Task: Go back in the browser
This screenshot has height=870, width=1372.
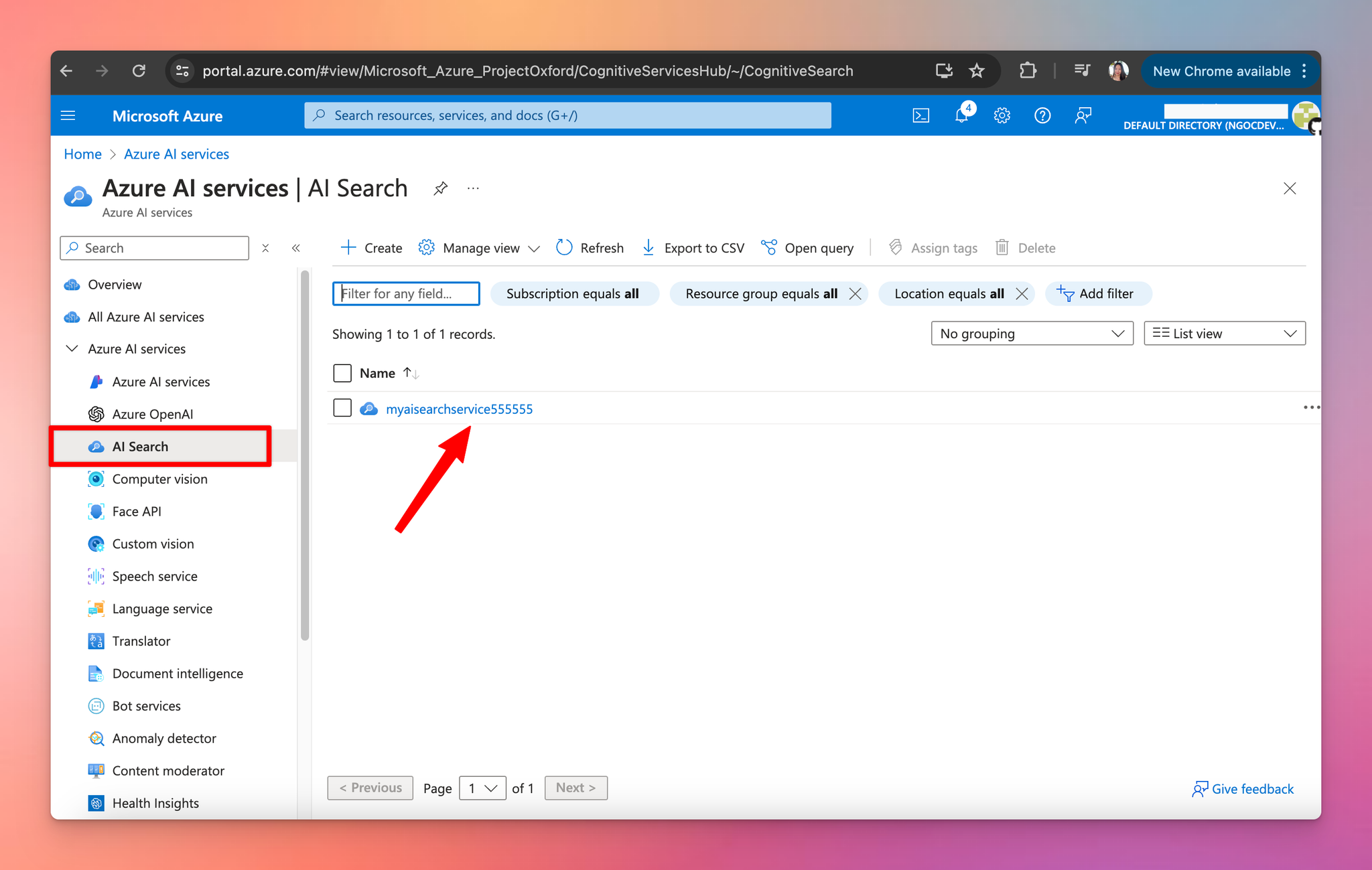Action: (x=66, y=71)
